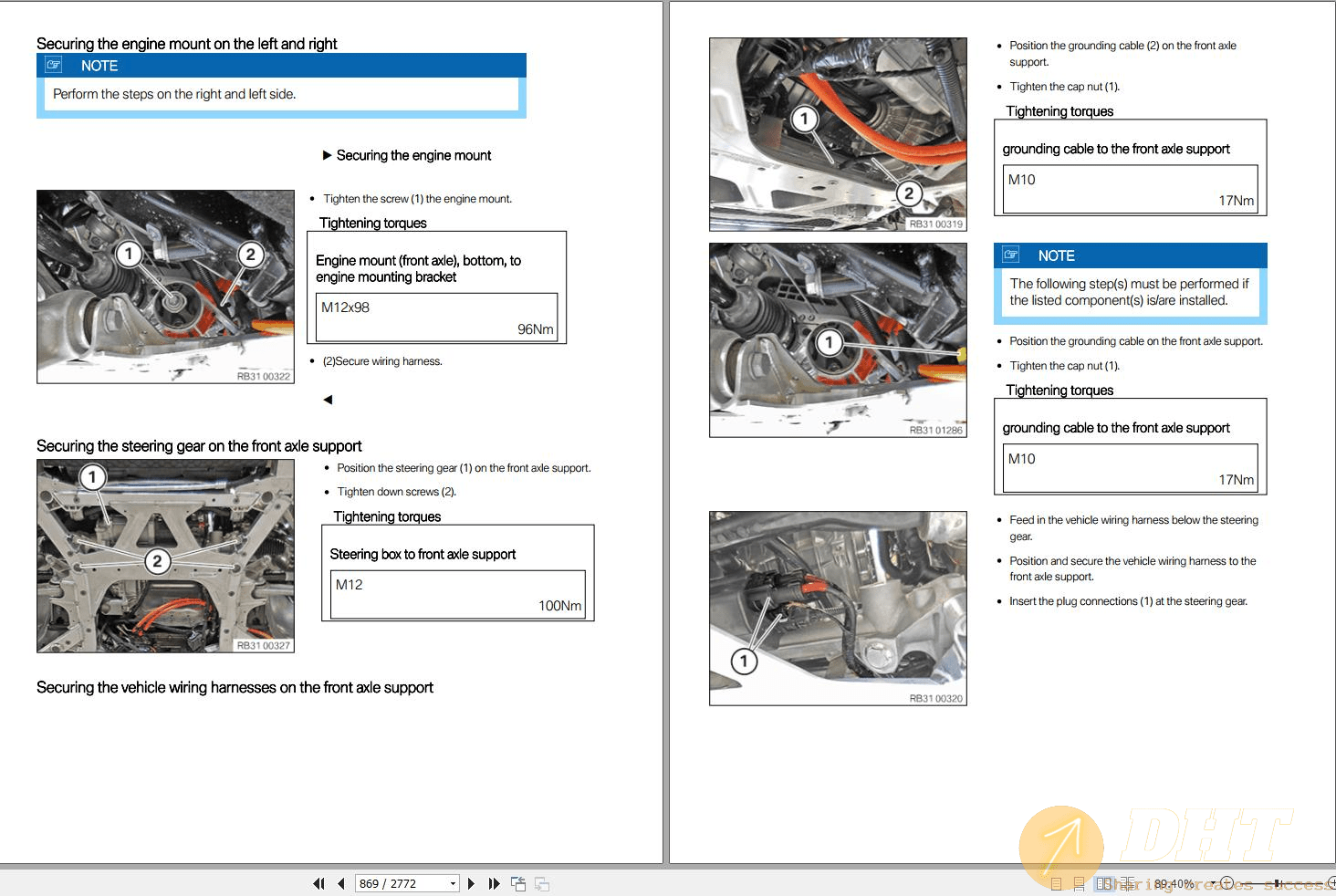This screenshot has width=1336, height=896.
Task: Enable continuous scrolling page mode
Action: click(1080, 883)
